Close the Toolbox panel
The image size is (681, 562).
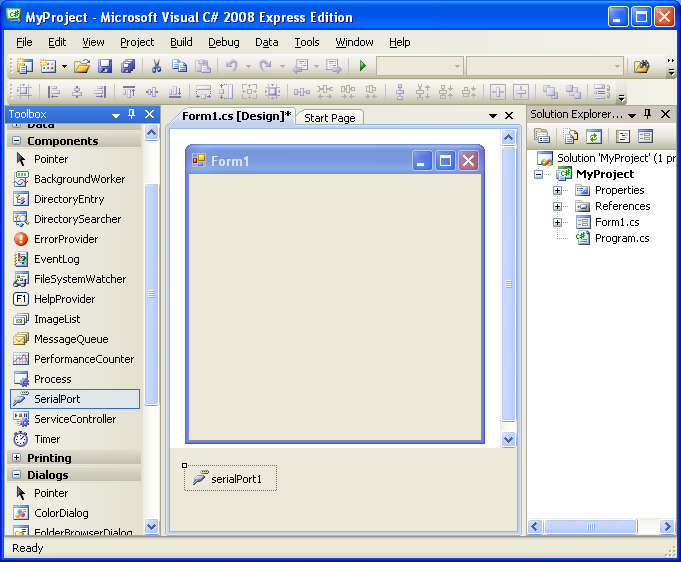(149, 114)
